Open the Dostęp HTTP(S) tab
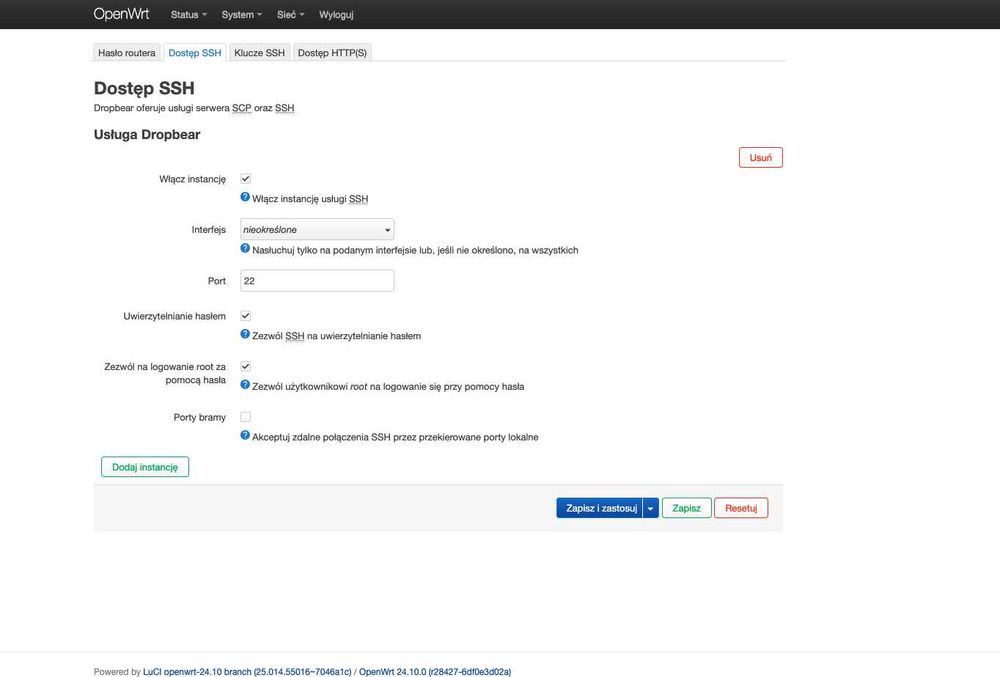This screenshot has height=677, width=1000. pyautogui.click(x=332, y=53)
